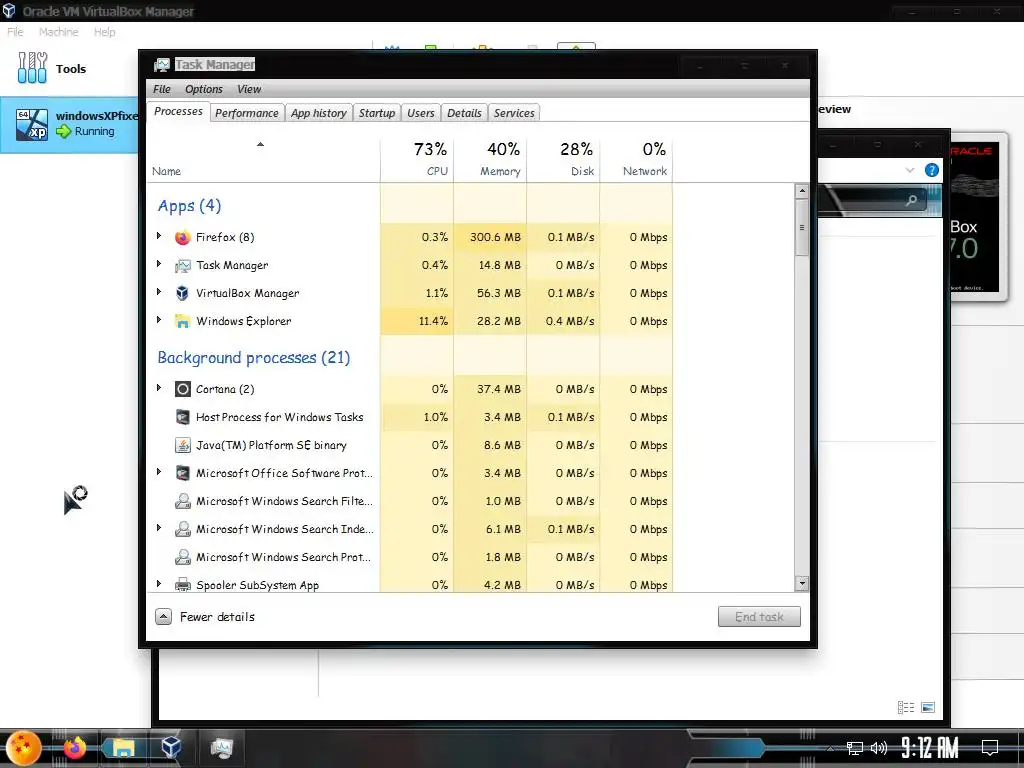The width and height of the screenshot is (1024, 768).
Task: Click the Java Platform SE binary icon
Action: click(x=183, y=445)
